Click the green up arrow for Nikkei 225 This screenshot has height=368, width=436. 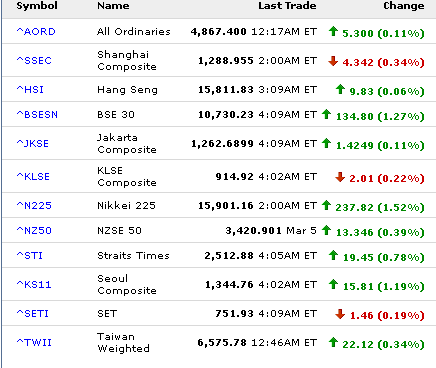point(326,205)
